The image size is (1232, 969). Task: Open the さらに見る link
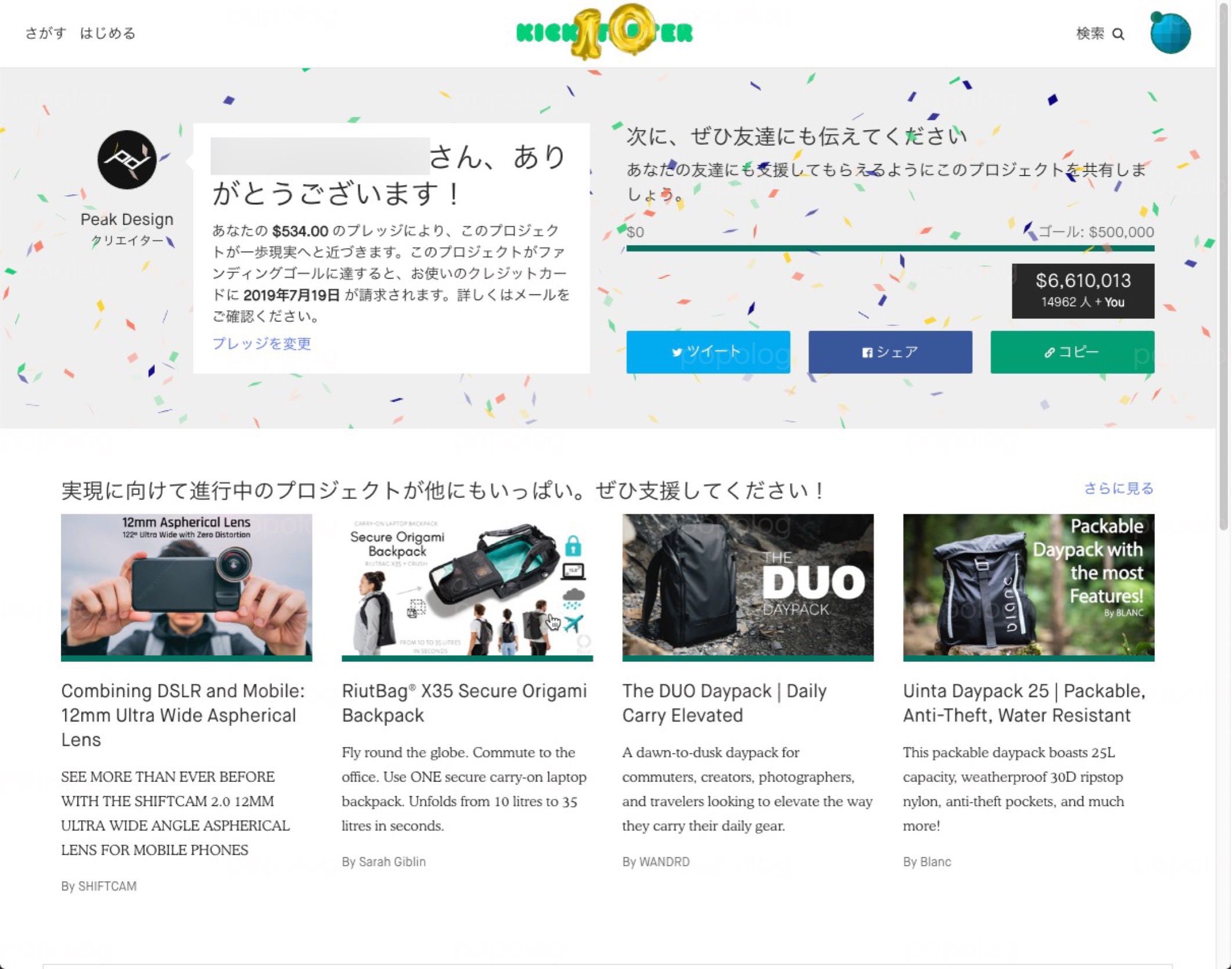1119,488
